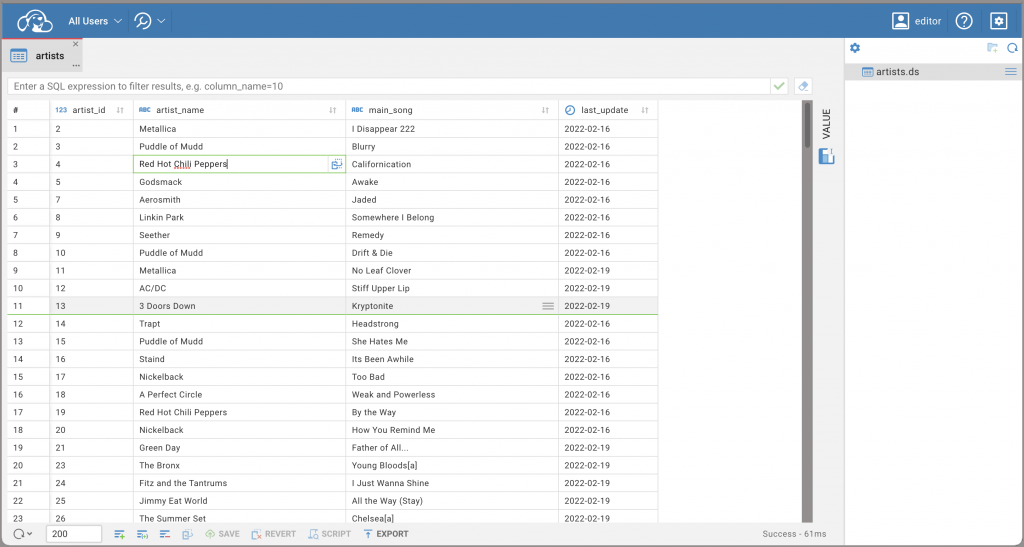This screenshot has width=1024, height=547.
Task: Click the row count field showing 200
Action: click(x=74, y=534)
